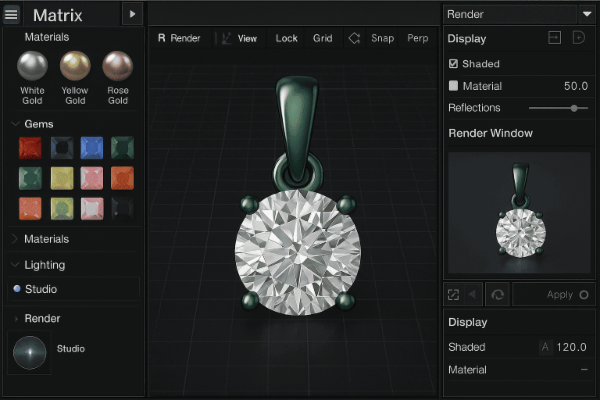Screen dimensions: 600x400
Task: Select the Rose Gold material sphere
Action: pos(117,66)
